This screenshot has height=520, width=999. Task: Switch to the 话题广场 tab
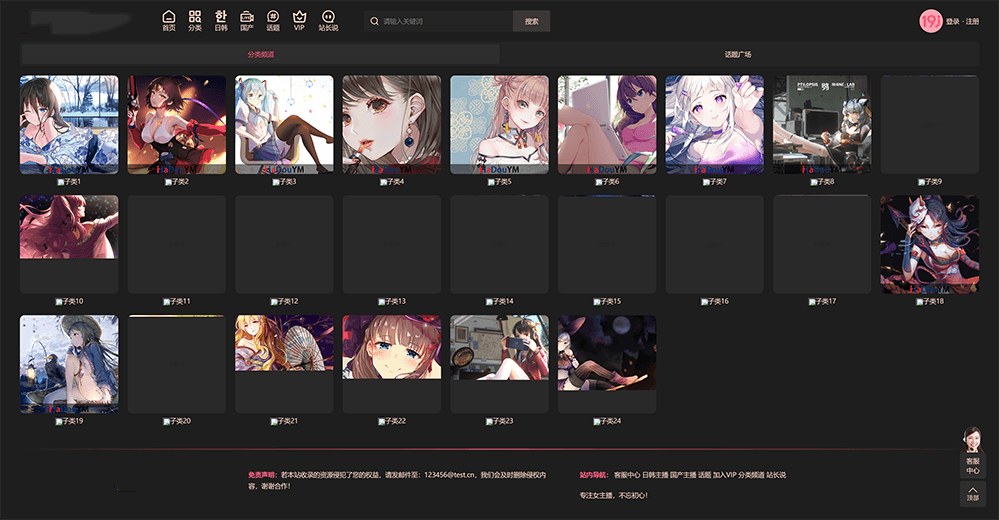pos(738,54)
